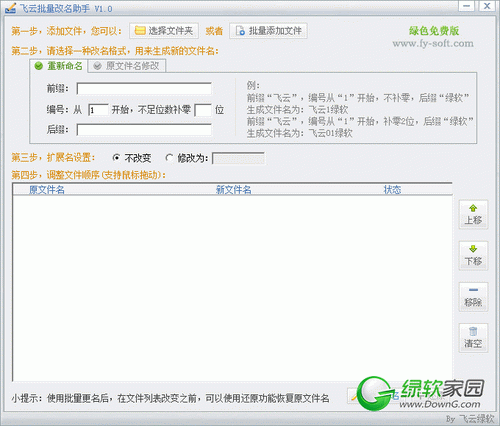Click the green check icon on 重新命名 tab
Viewport: 500px width, 426px height.
point(39,66)
